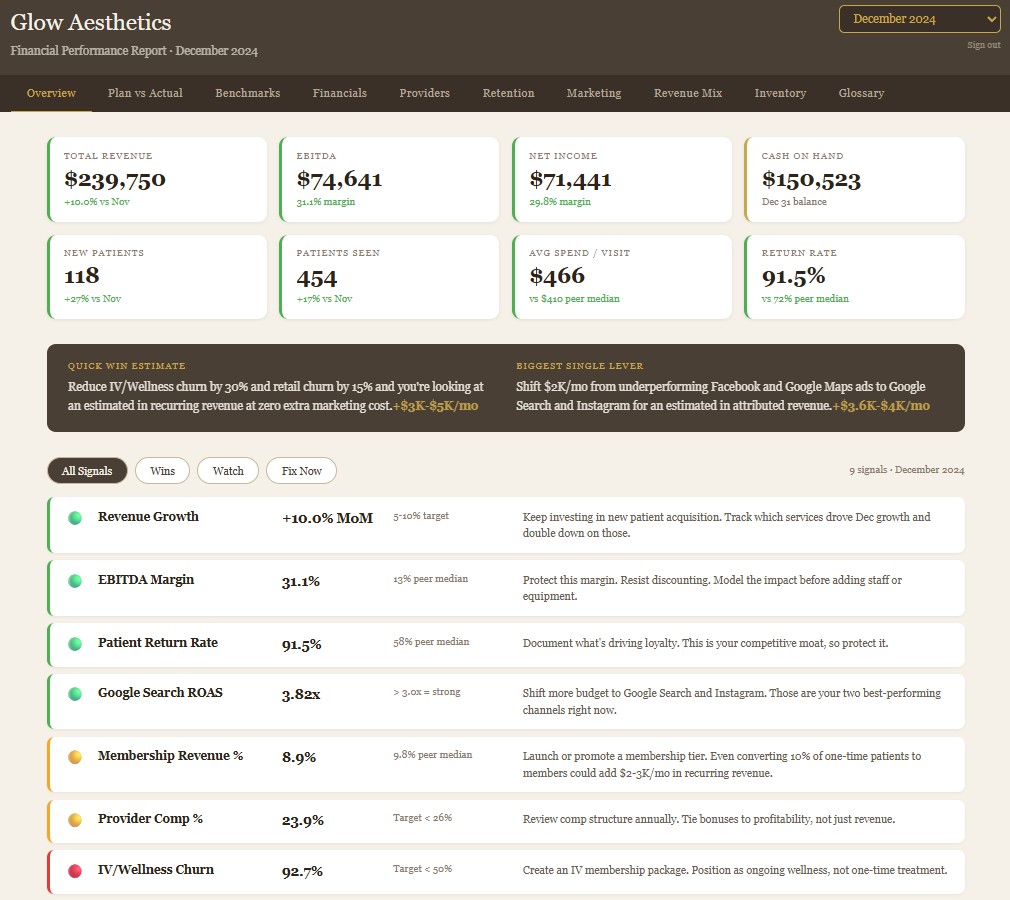
Task: Open the Retention tab
Action: [x=508, y=93]
